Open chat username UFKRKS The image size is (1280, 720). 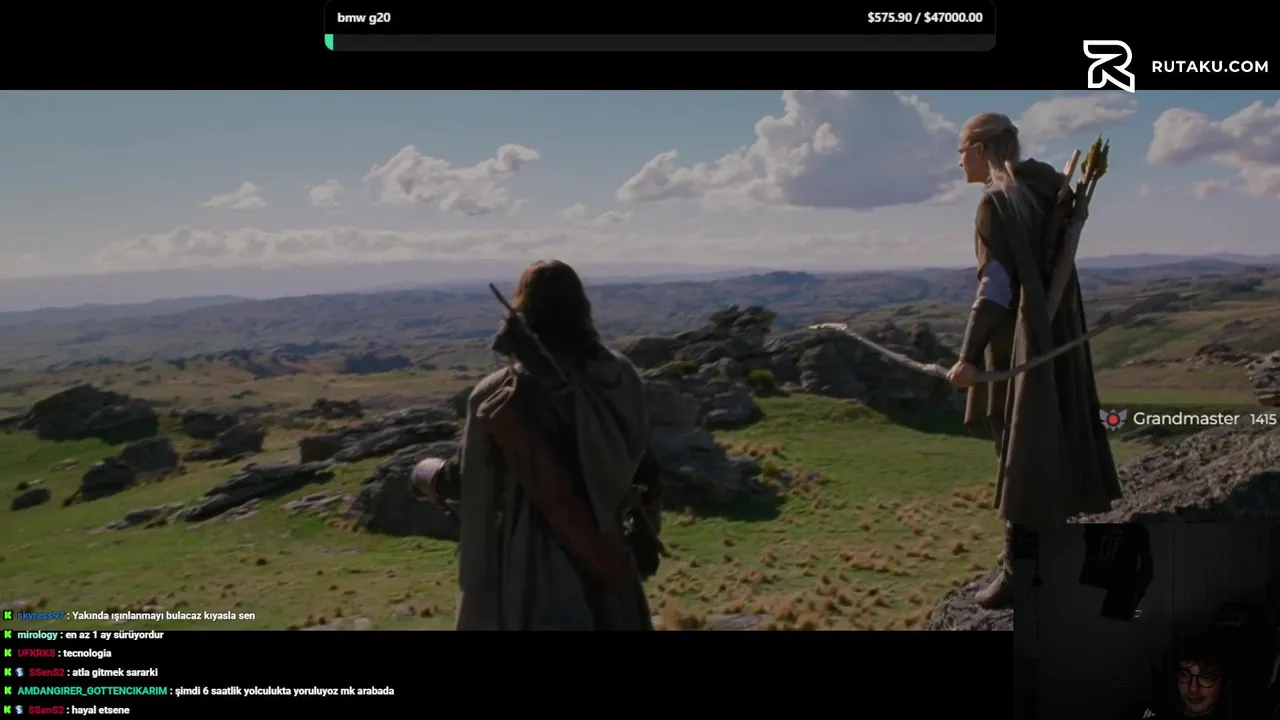click(36, 653)
